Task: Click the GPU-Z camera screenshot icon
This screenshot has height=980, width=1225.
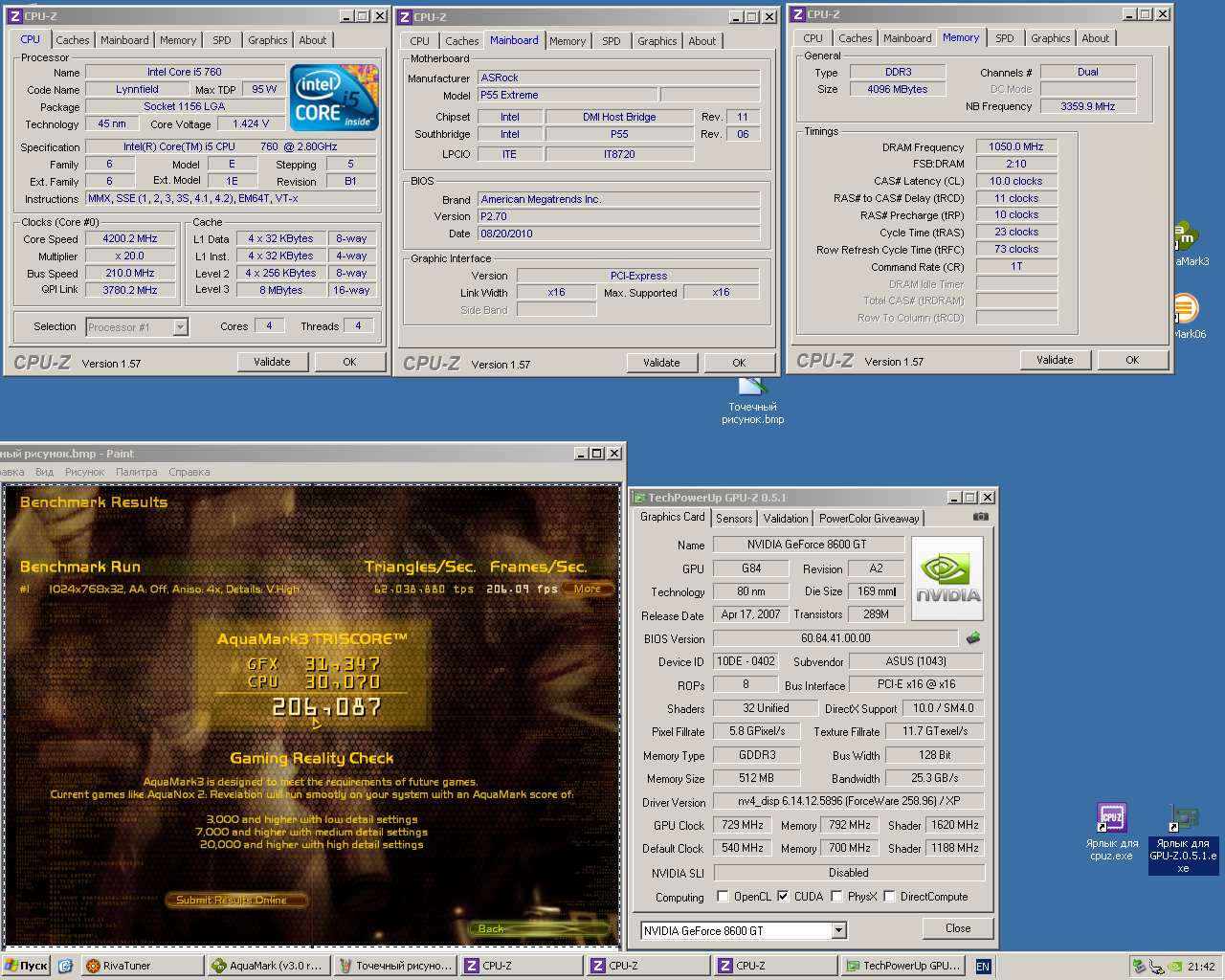Action: [x=981, y=517]
